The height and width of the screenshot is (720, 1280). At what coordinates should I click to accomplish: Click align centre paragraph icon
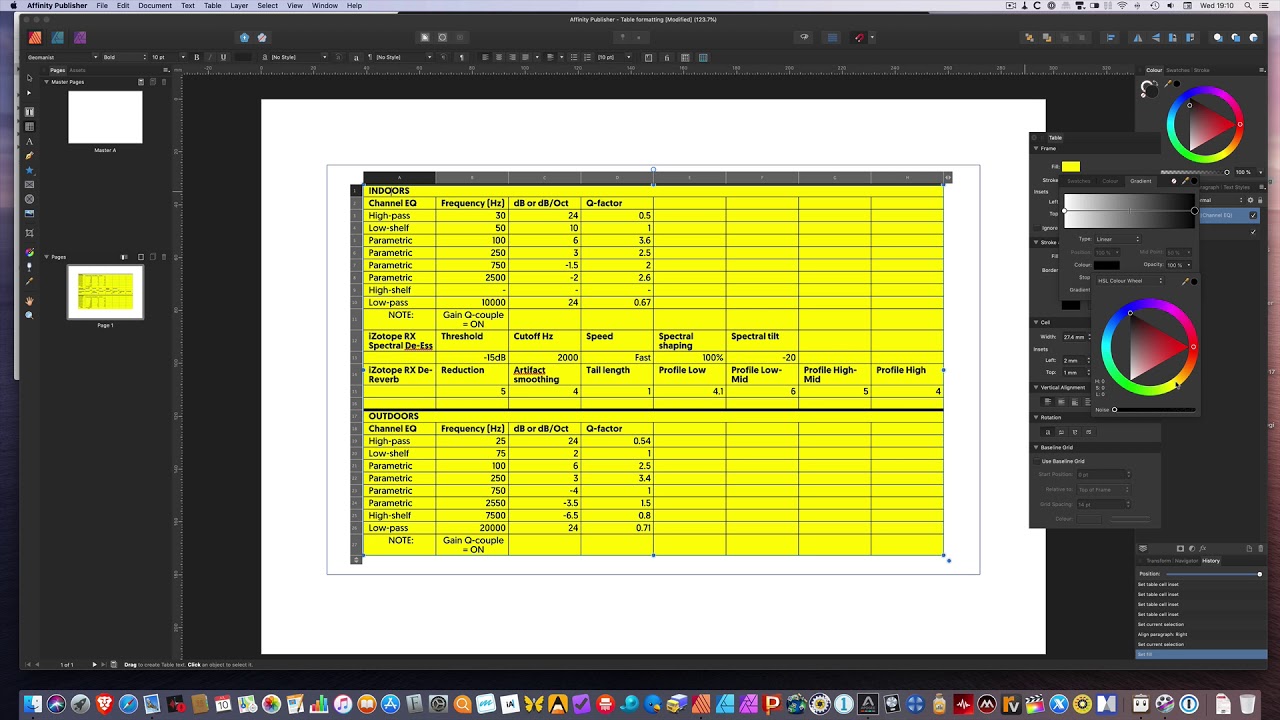497,57
